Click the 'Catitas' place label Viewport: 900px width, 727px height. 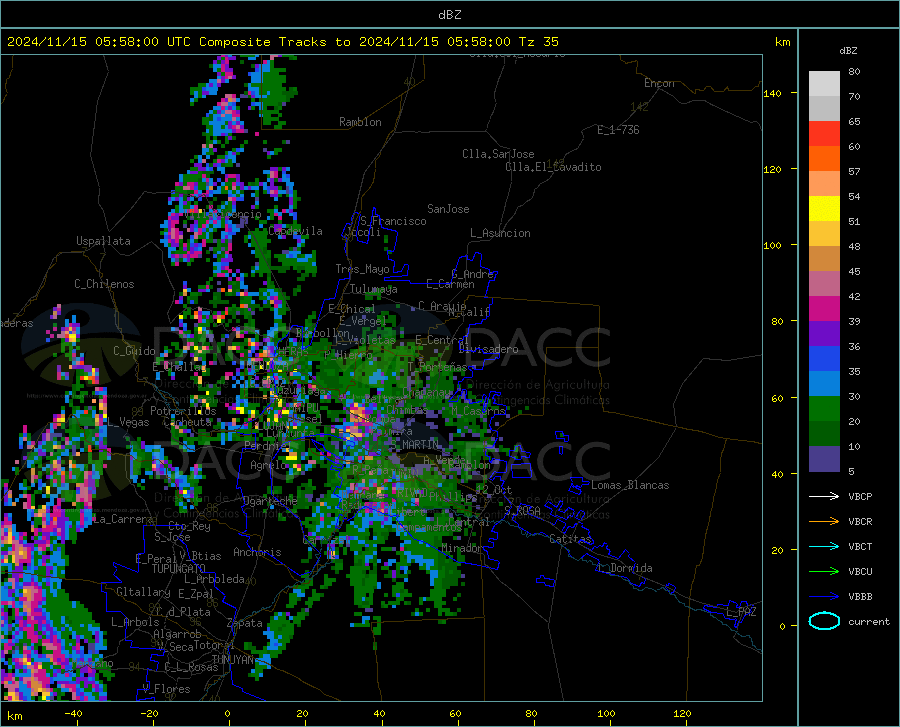[x=570, y=539]
